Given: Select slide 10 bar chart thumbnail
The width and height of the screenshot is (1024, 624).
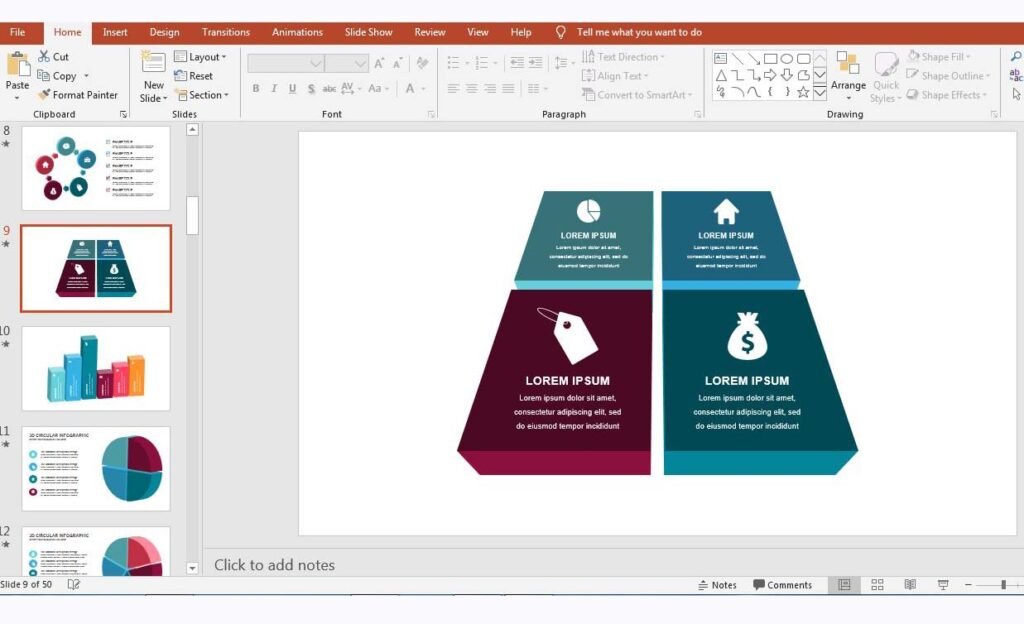Looking at the screenshot, I should pyautogui.click(x=96, y=369).
